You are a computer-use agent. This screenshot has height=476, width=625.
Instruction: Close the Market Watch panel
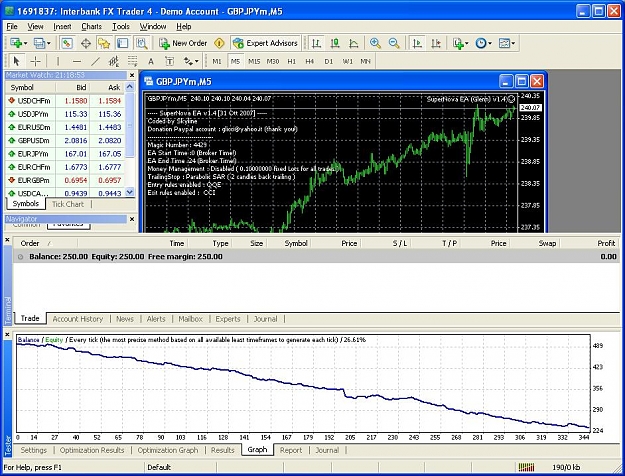click(132, 75)
